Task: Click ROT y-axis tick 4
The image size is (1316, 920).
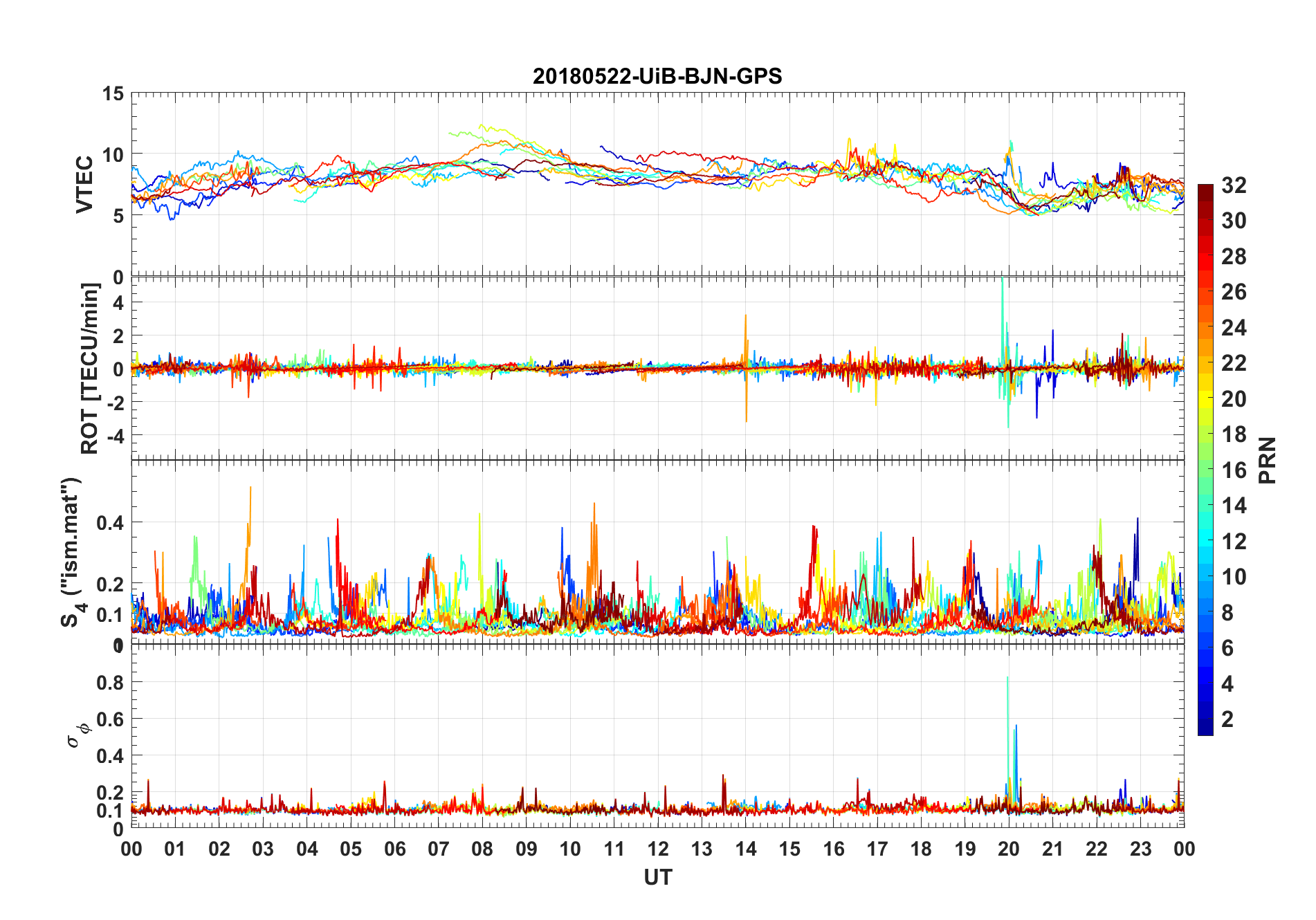Action: (118, 303)
